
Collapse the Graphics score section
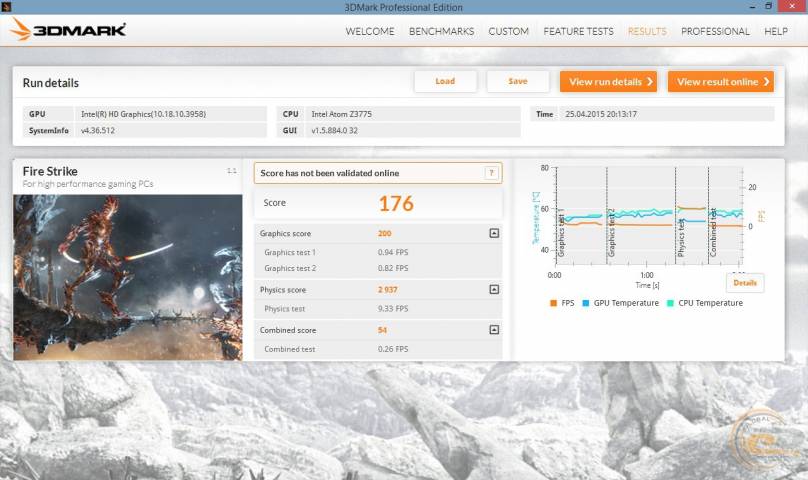[x=494, y=234]
